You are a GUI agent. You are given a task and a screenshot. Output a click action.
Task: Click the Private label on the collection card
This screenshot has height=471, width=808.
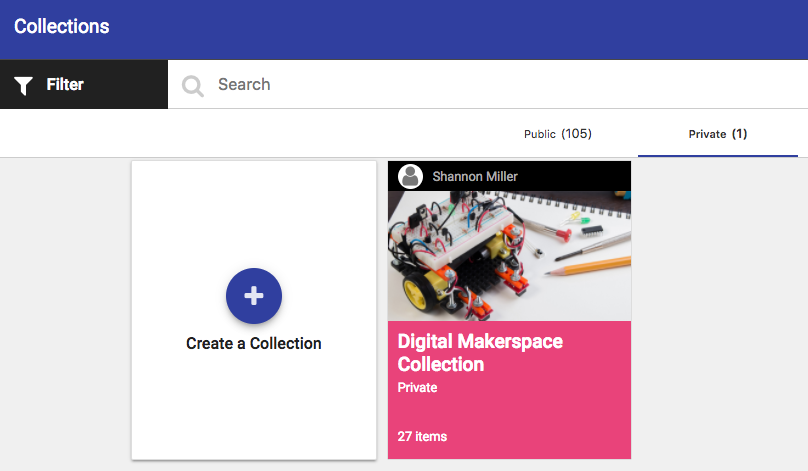[x=417, y=388]
